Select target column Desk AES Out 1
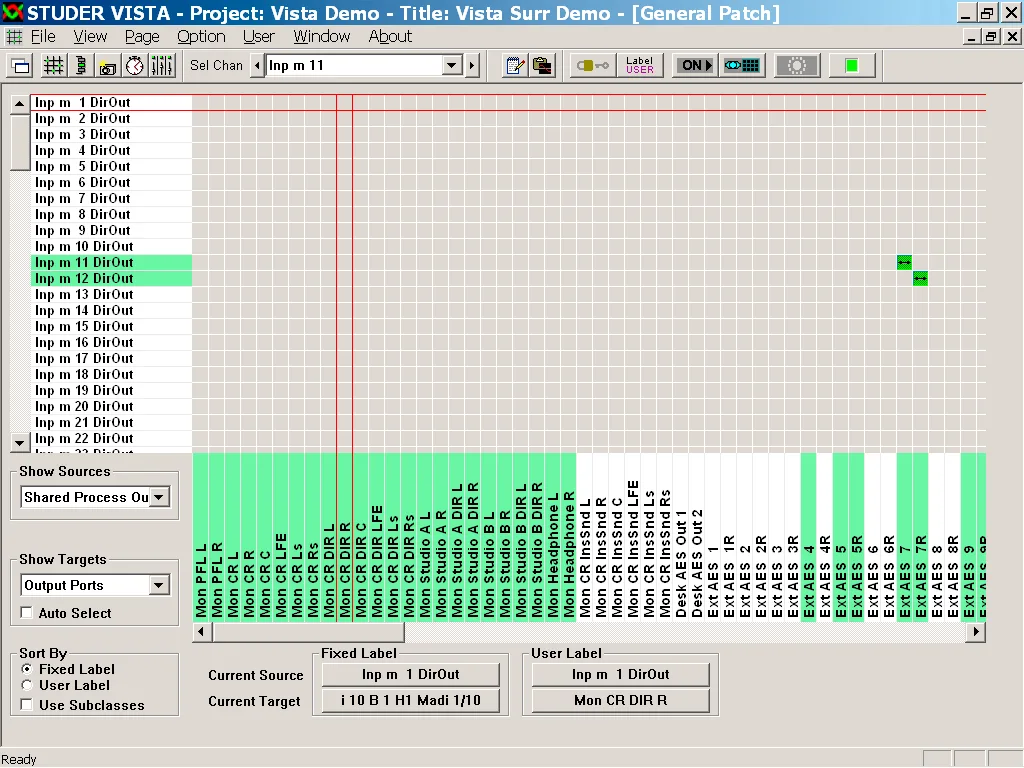The width and height of the screenshot is (1024, 768). click(681, 537)
